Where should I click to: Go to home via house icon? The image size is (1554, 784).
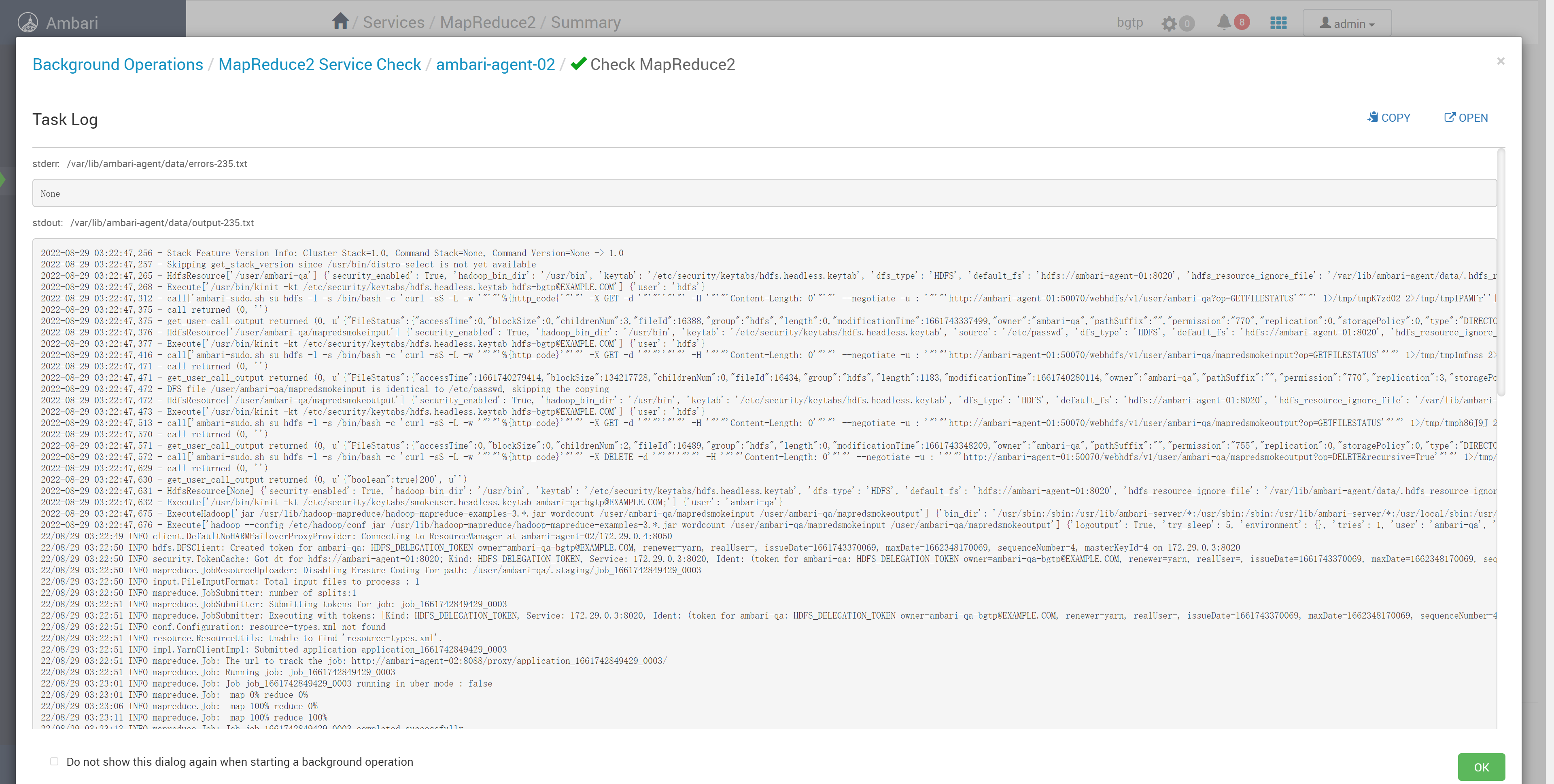pos(340,21)
